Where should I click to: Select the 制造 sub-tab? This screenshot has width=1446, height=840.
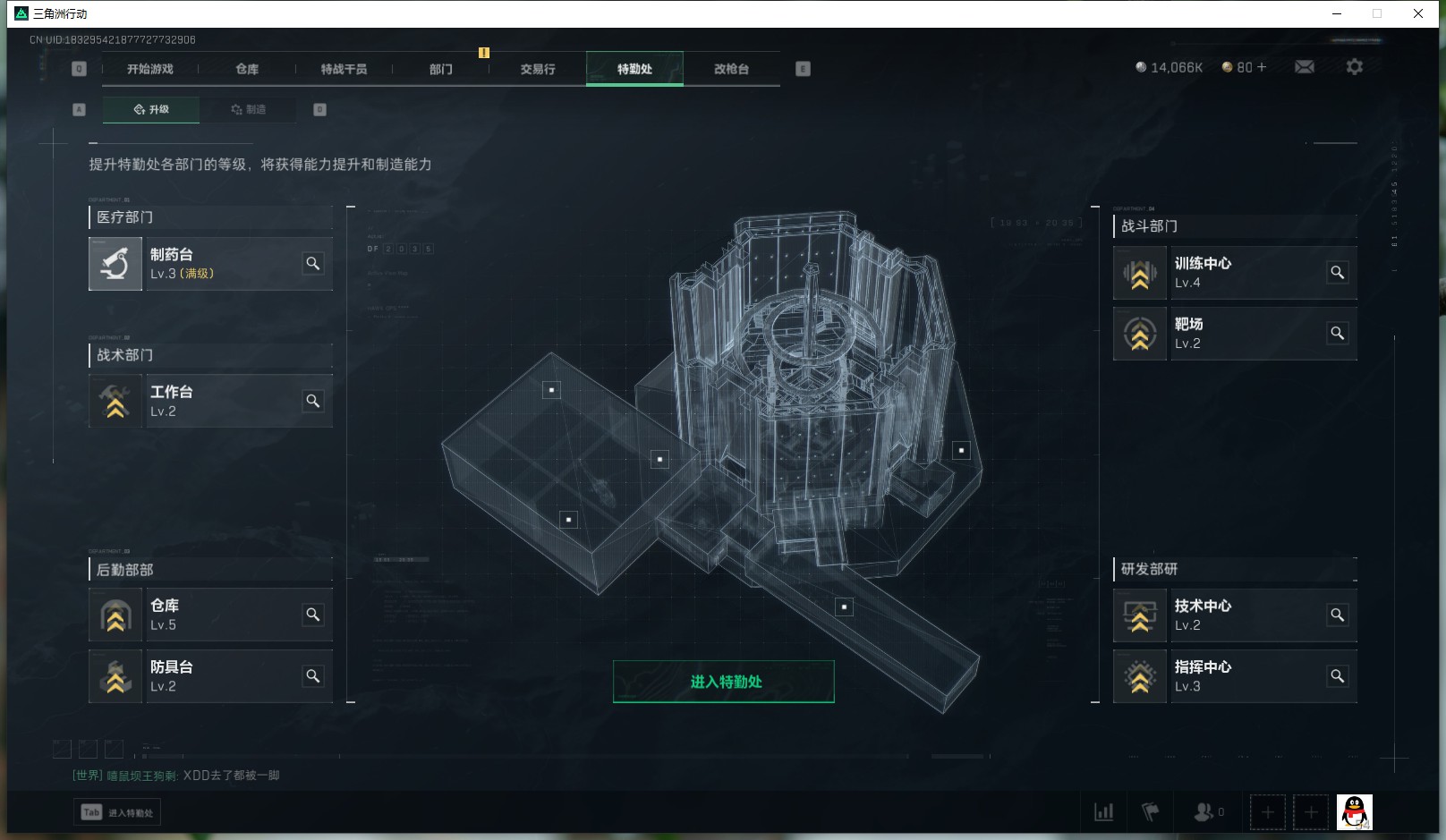(248, 109)
